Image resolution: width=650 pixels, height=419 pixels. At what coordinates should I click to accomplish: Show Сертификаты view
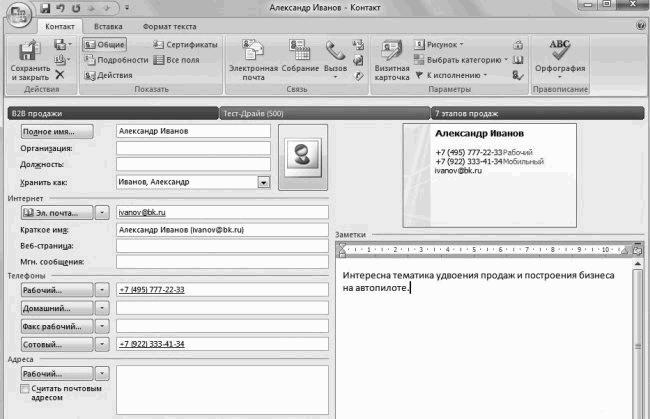click(x=185, y=44)
